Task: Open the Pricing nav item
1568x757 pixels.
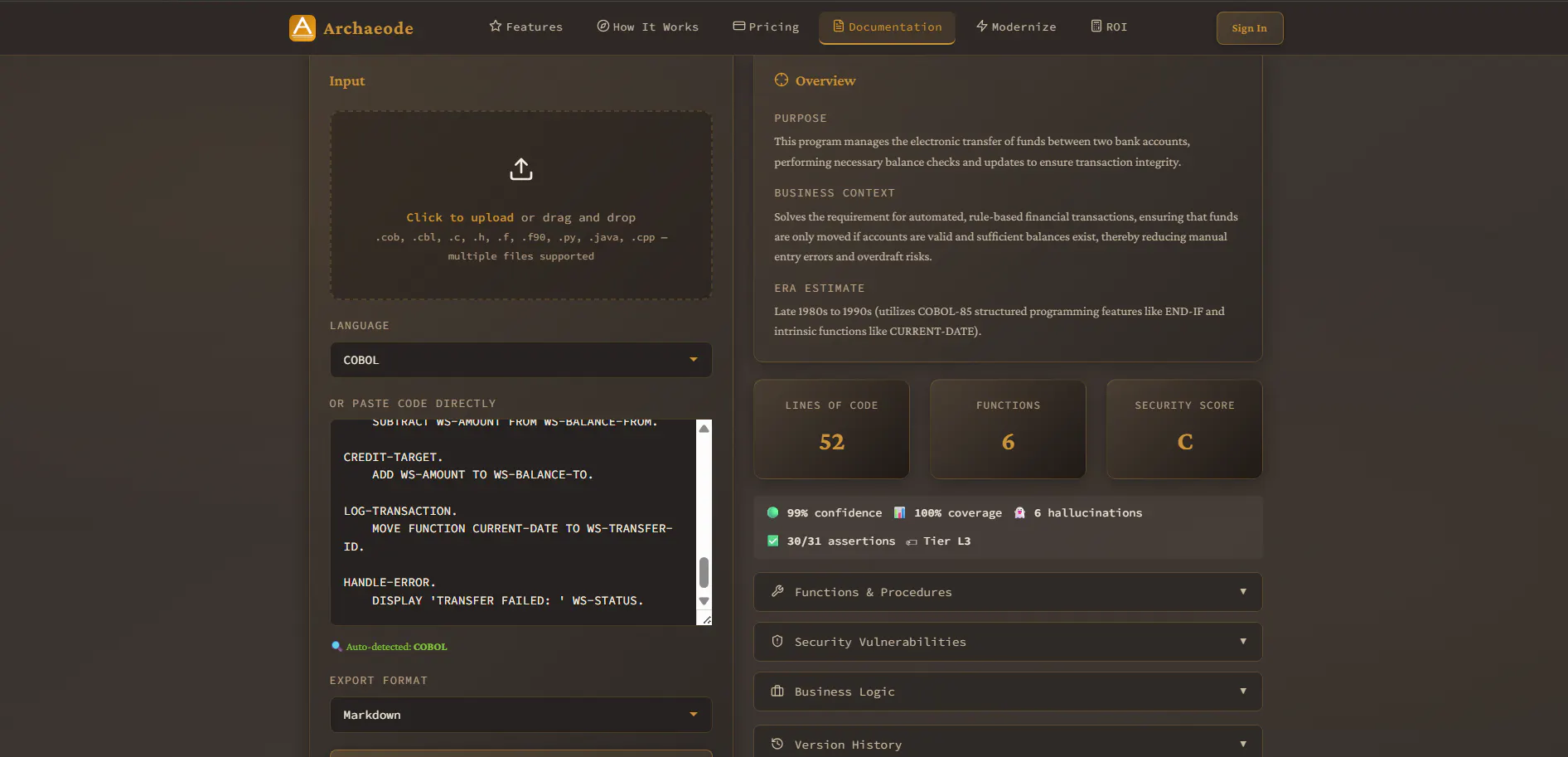Action: [767, 27]
